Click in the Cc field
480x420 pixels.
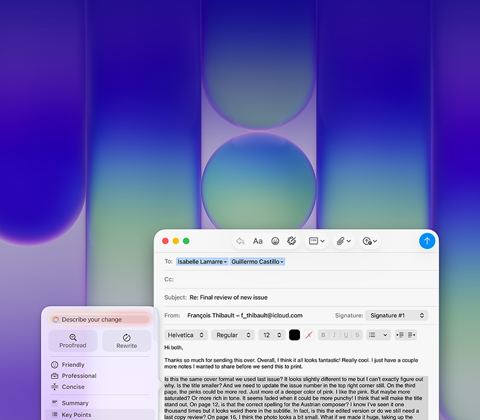click(300, 279)
